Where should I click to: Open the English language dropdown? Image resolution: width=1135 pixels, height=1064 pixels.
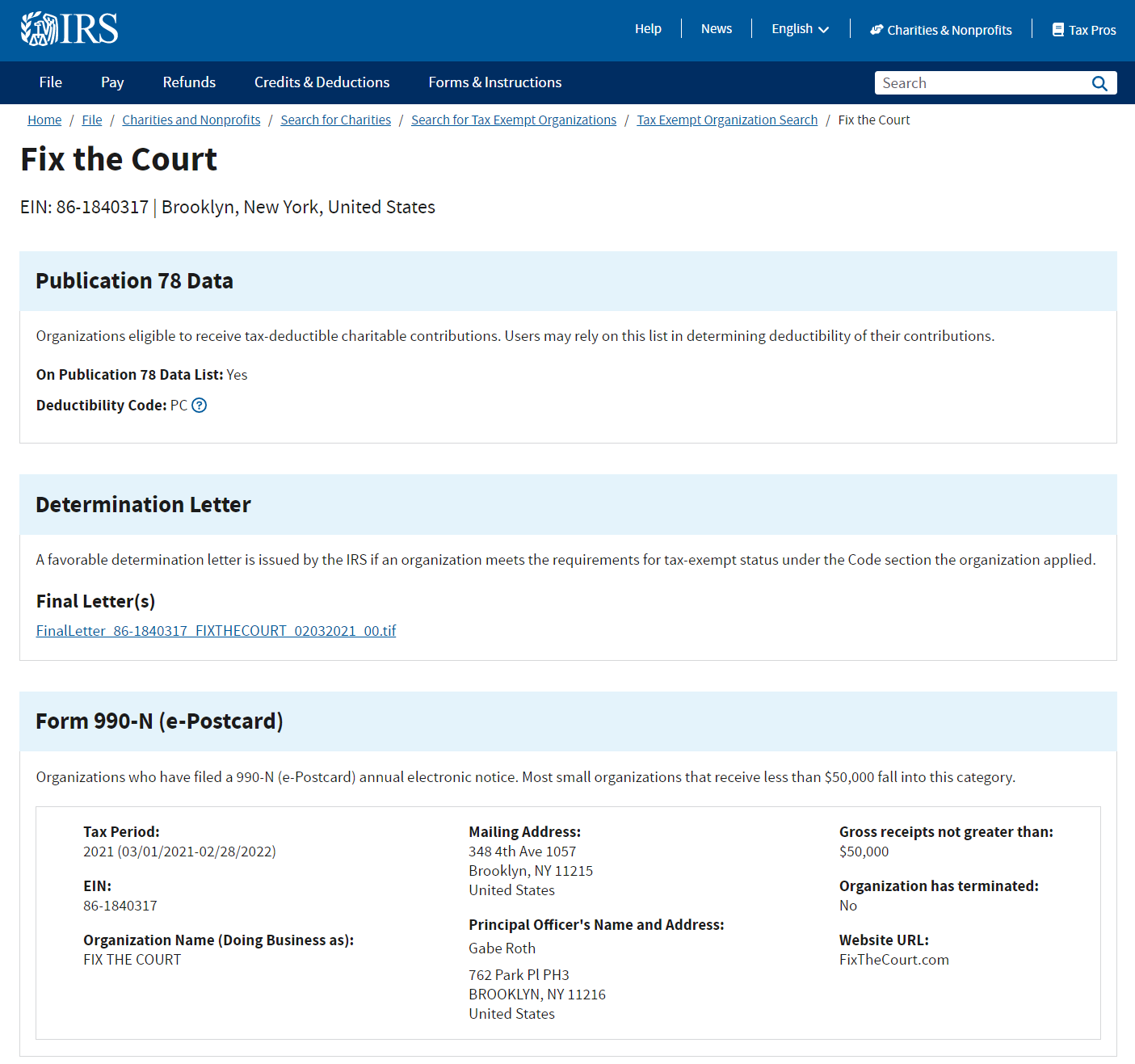[x=800, y=29]
